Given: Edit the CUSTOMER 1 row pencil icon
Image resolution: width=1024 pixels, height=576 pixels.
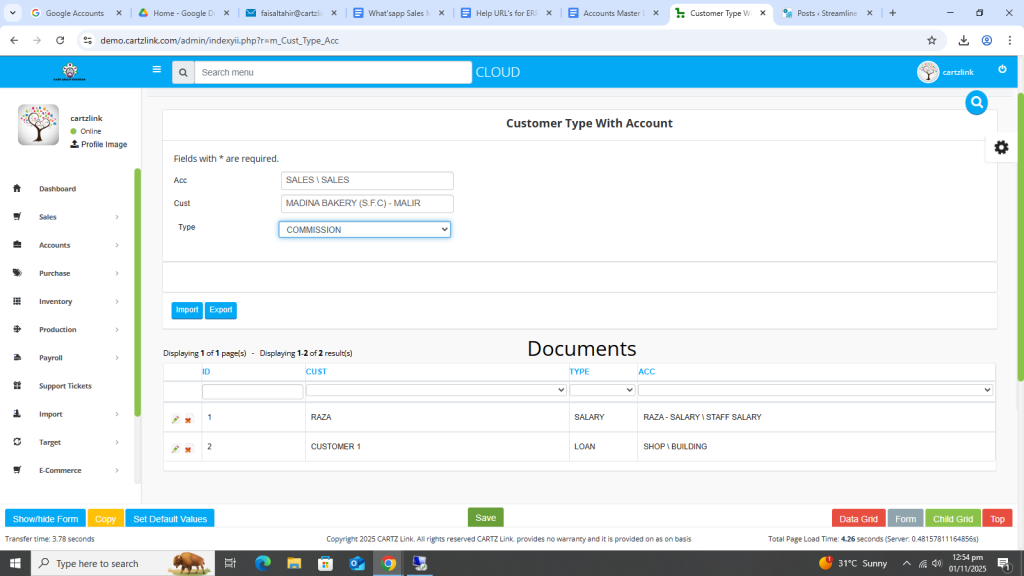Looking at the screenshot, I should click(x=176, y=449).
